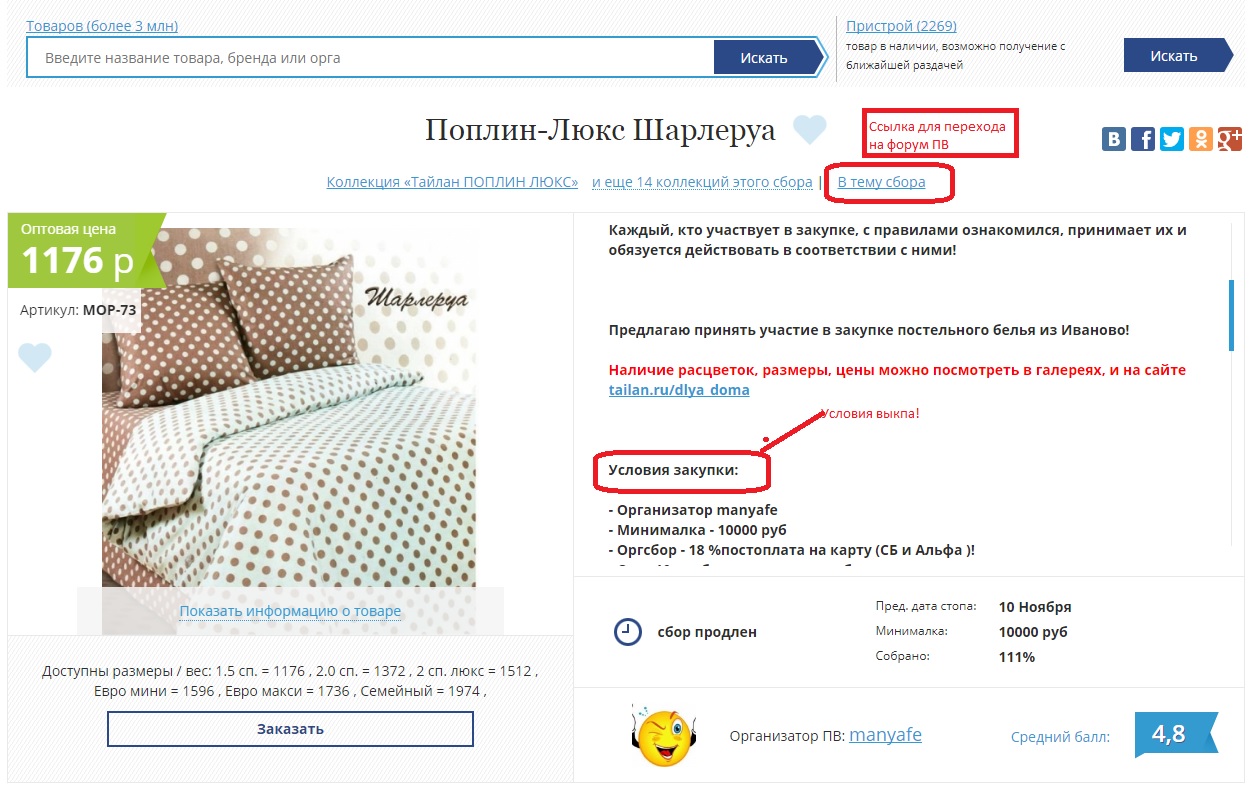Open Товаров (более 3 млн) tab link
Image resolution: width=1249 pixels, height=787 pixels.
102,26
